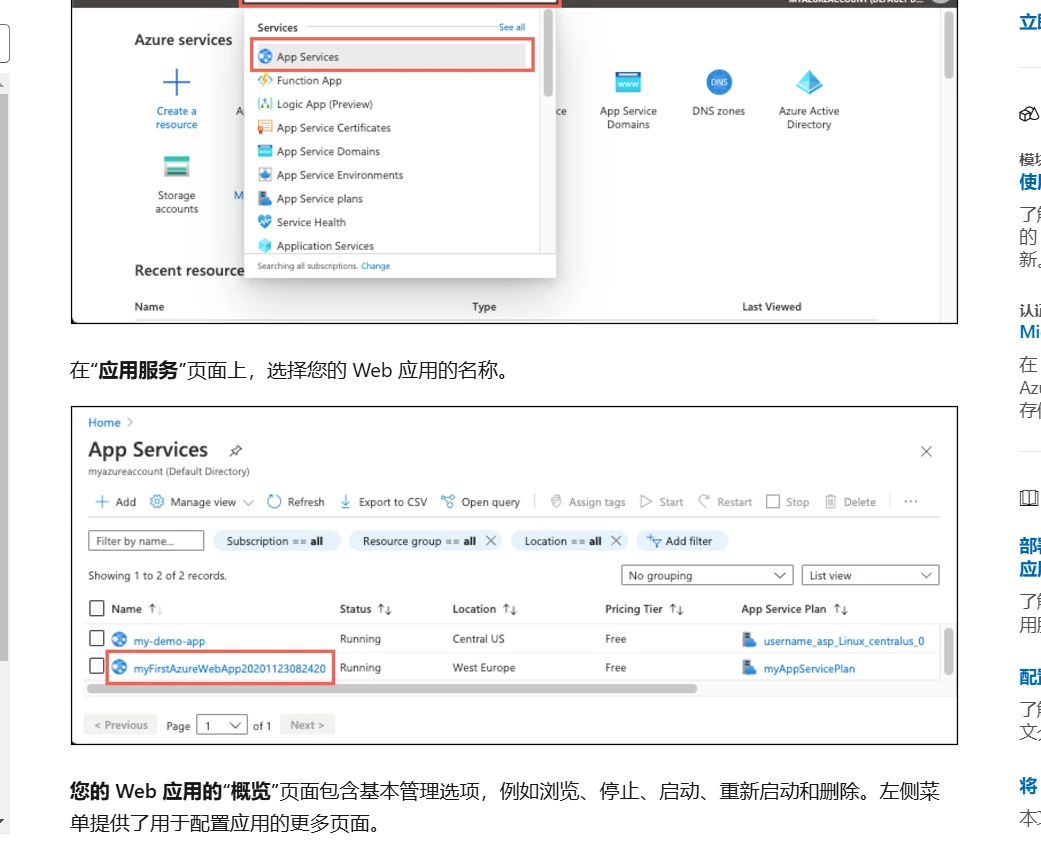Click the Add plus icon in toolbar
Image resolution: width=1041 pixels, height=856 pixels.
[102, 501]
